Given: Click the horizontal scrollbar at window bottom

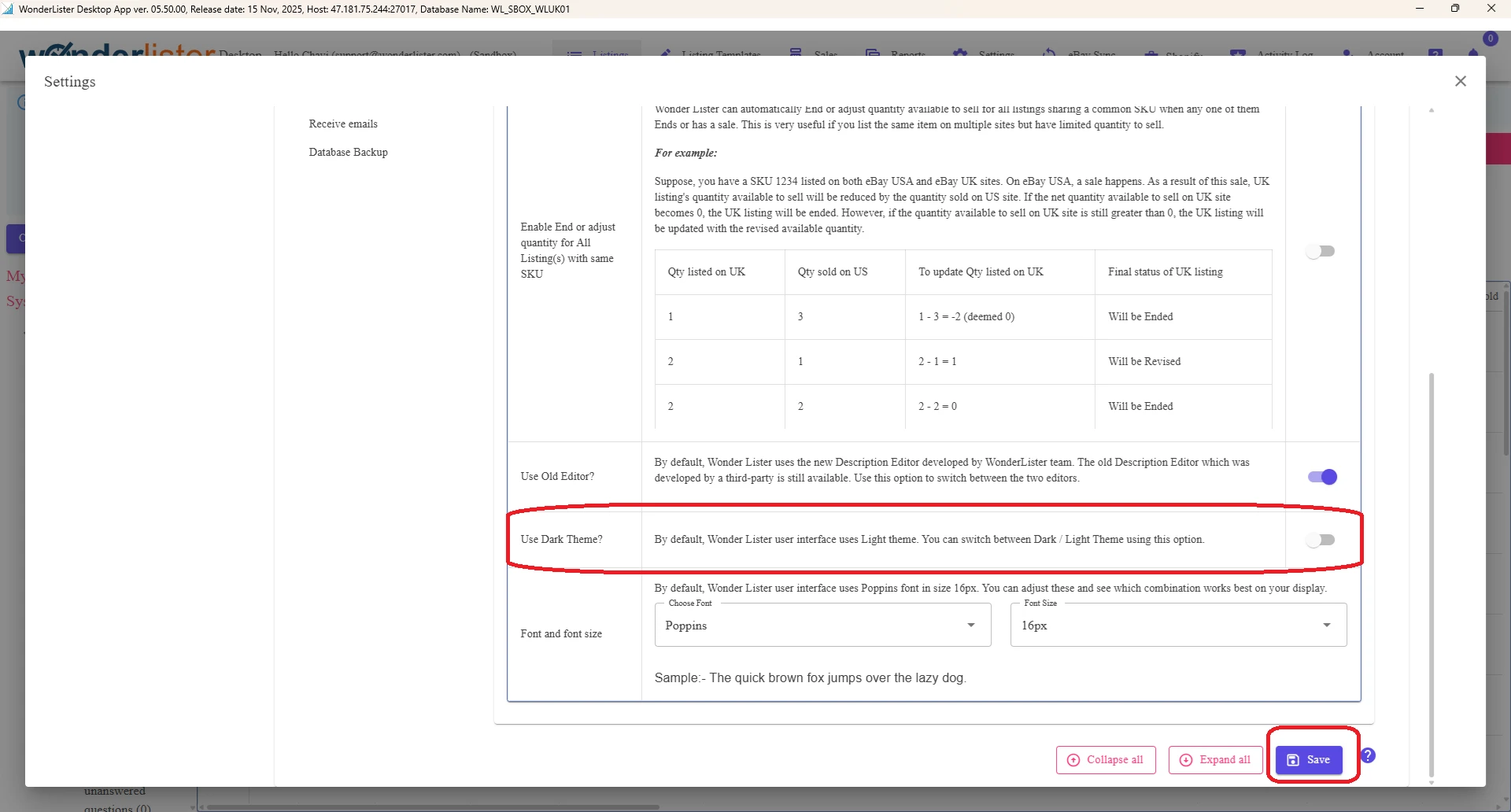Looking at the screenshot, I should point(433,806).
